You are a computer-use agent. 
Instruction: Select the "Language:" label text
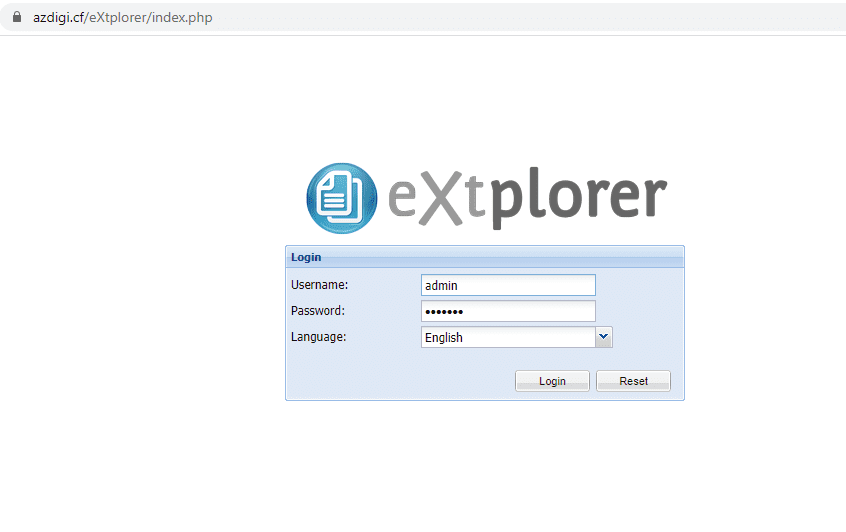318,337
